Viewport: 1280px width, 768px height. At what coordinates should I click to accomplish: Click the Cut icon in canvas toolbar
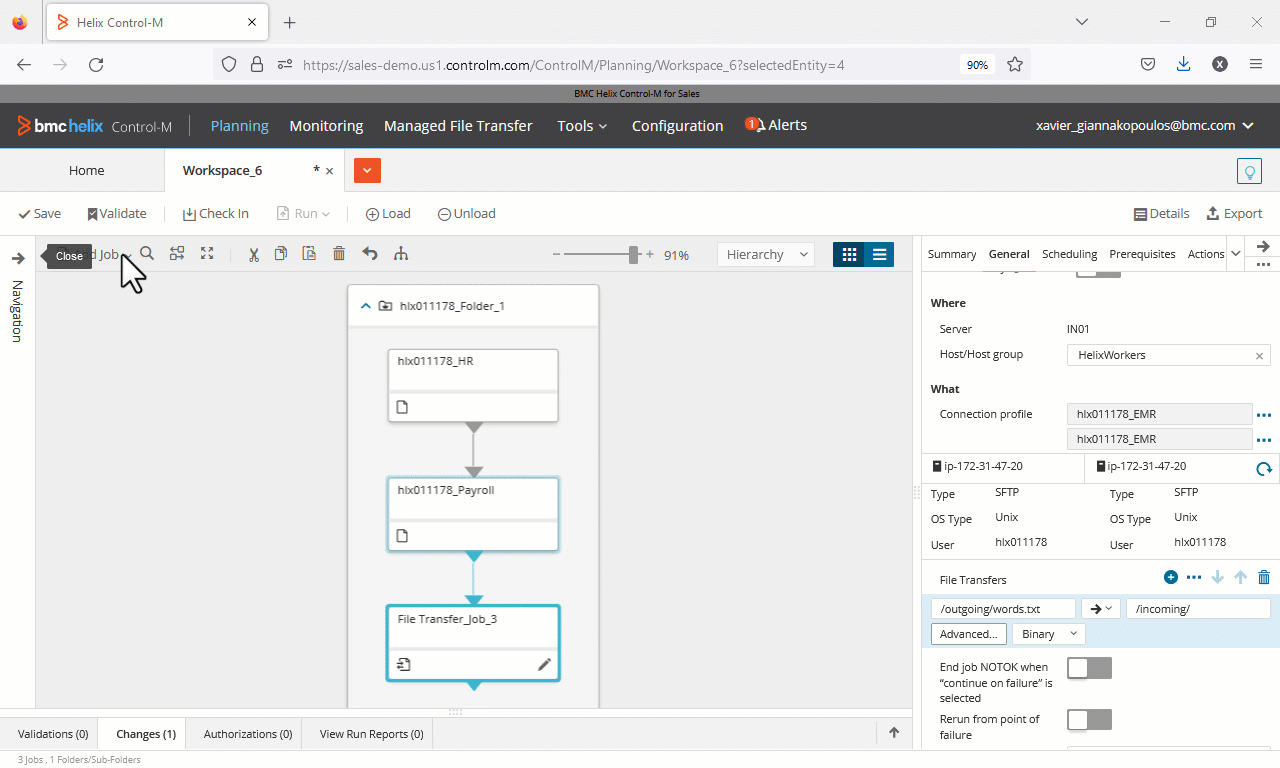[254, 254]
